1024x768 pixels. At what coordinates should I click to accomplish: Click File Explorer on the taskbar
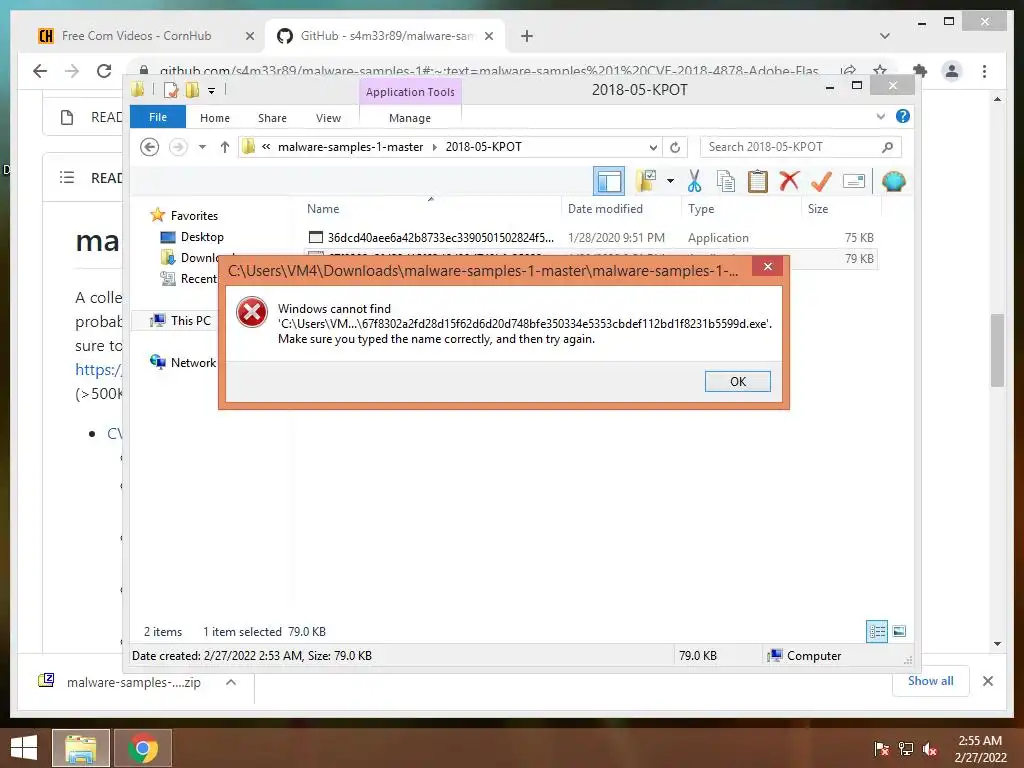pos(81,748)
